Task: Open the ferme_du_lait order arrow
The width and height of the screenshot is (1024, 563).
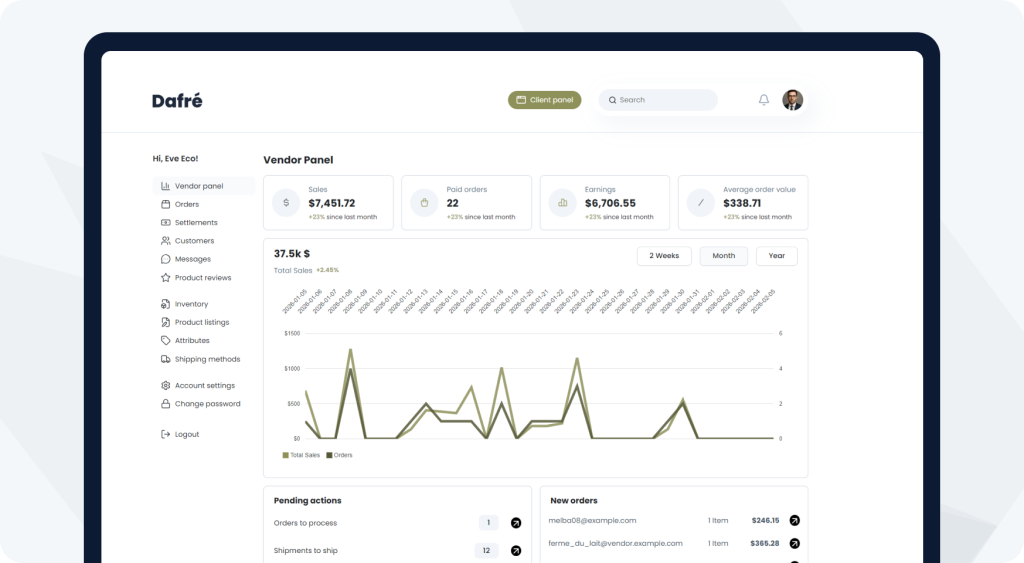Action: pyautogui.click(x=794, y=543)
